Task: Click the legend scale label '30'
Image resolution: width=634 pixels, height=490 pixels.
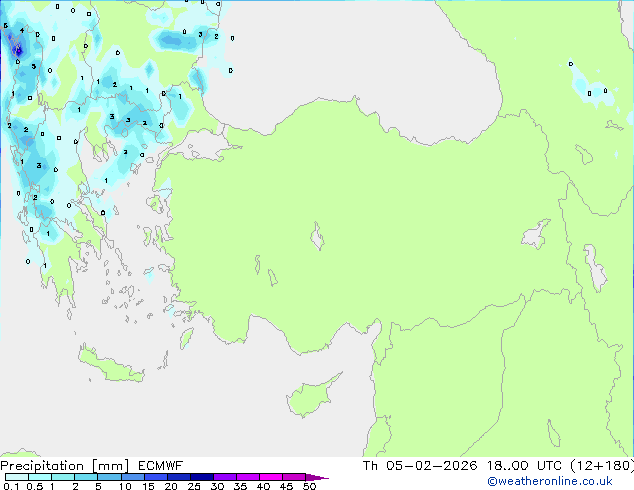Action: 217,486
